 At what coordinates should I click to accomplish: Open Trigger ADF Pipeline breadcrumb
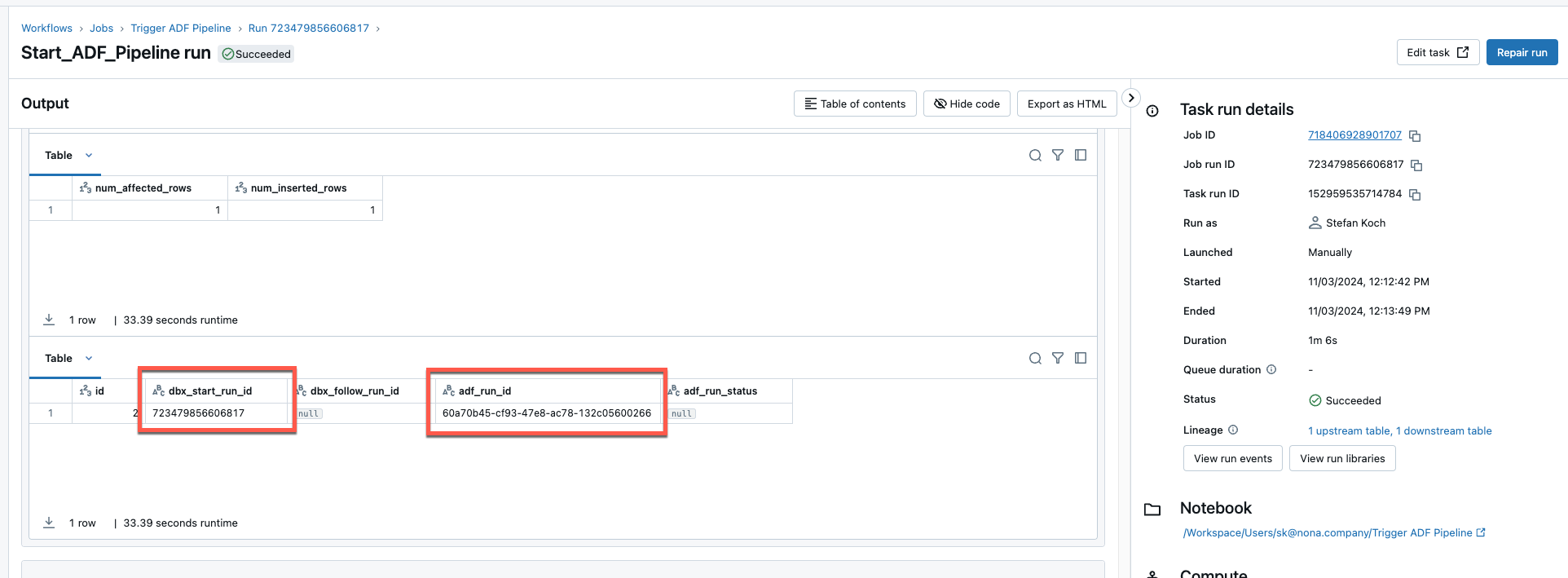pyautogui.click(x=181, y=28)
